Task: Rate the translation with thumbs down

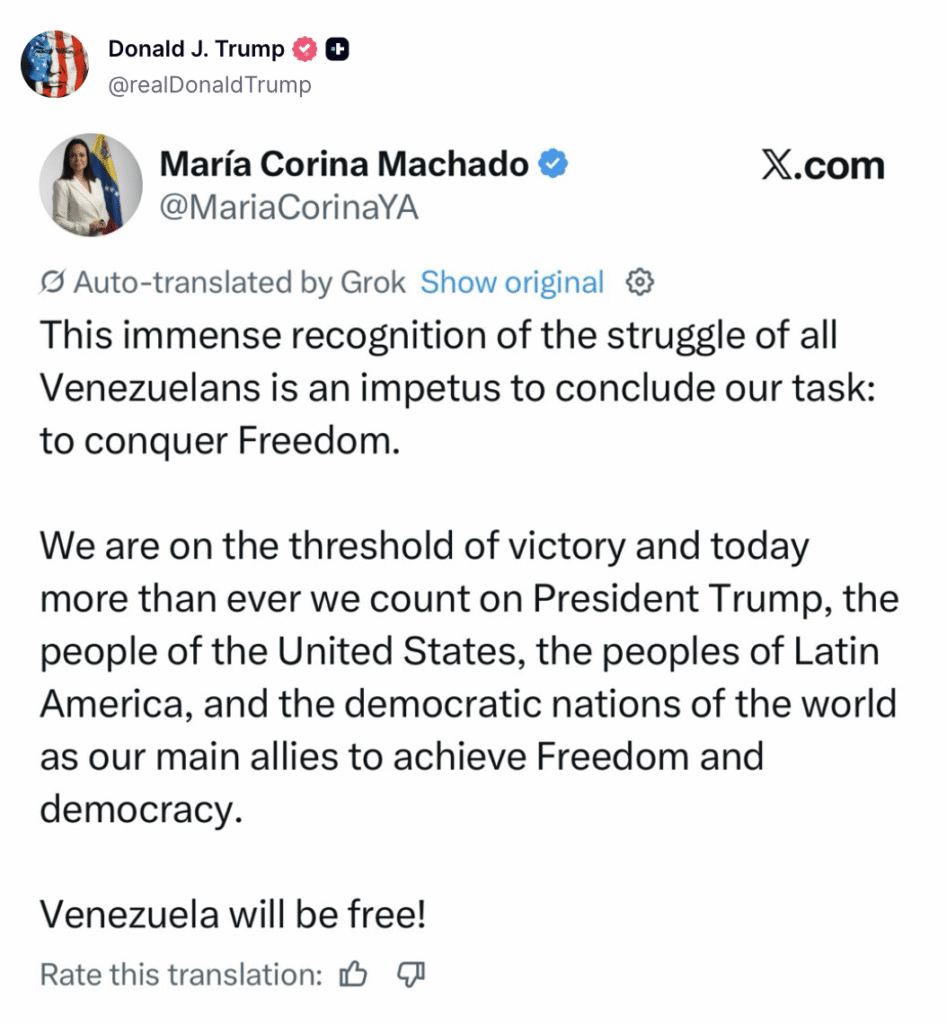Action: click(411, 974)
